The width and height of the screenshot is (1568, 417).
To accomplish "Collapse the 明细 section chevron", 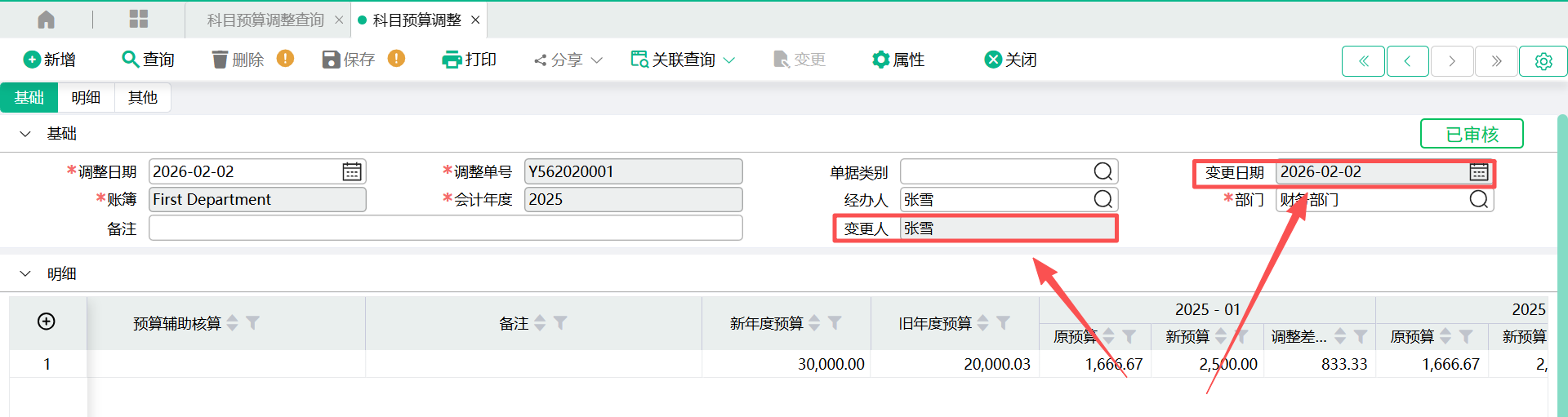I will [x=25, y=274].
